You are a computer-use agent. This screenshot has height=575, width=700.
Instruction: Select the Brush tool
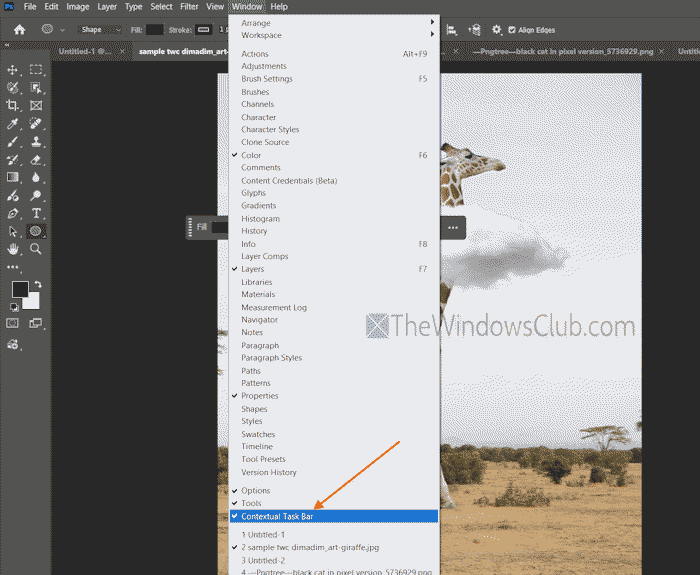click(x=12, y=142)
